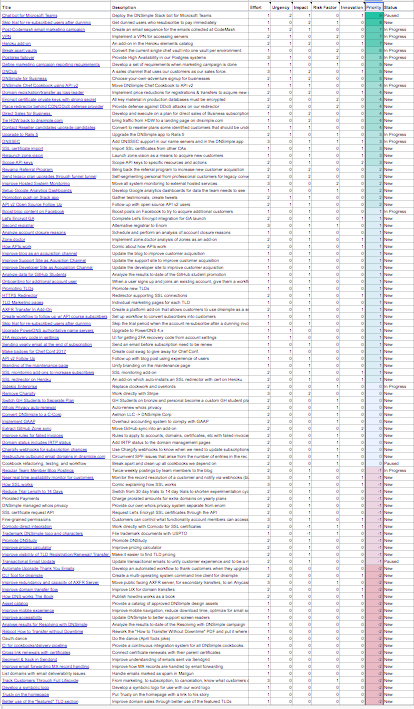Image resolution: width=414 pixels, height=709 pixels.
Task: Open the 'Asset catalog' link
Action: 15,603
